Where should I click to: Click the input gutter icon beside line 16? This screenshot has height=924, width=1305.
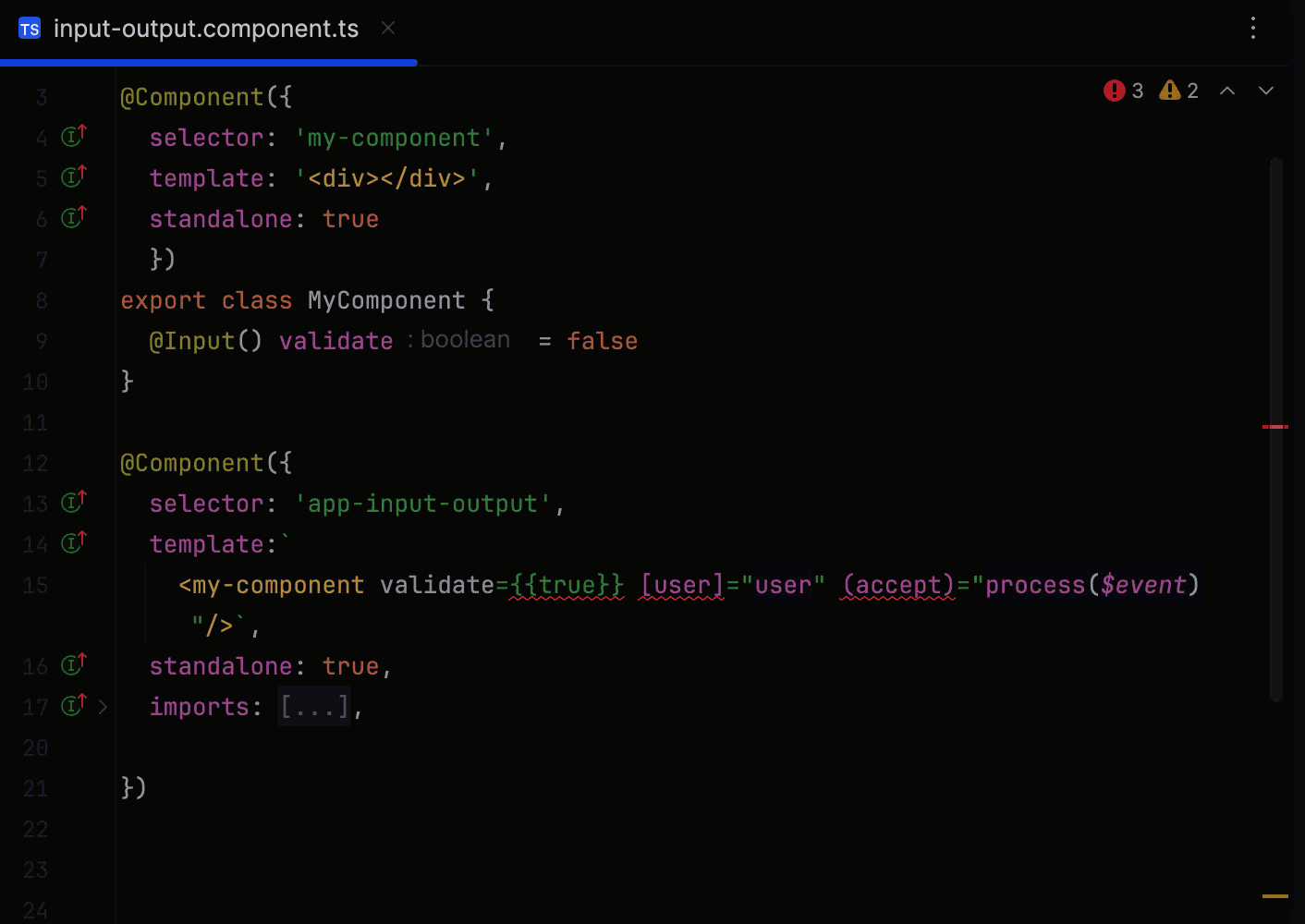pos(72,663)
